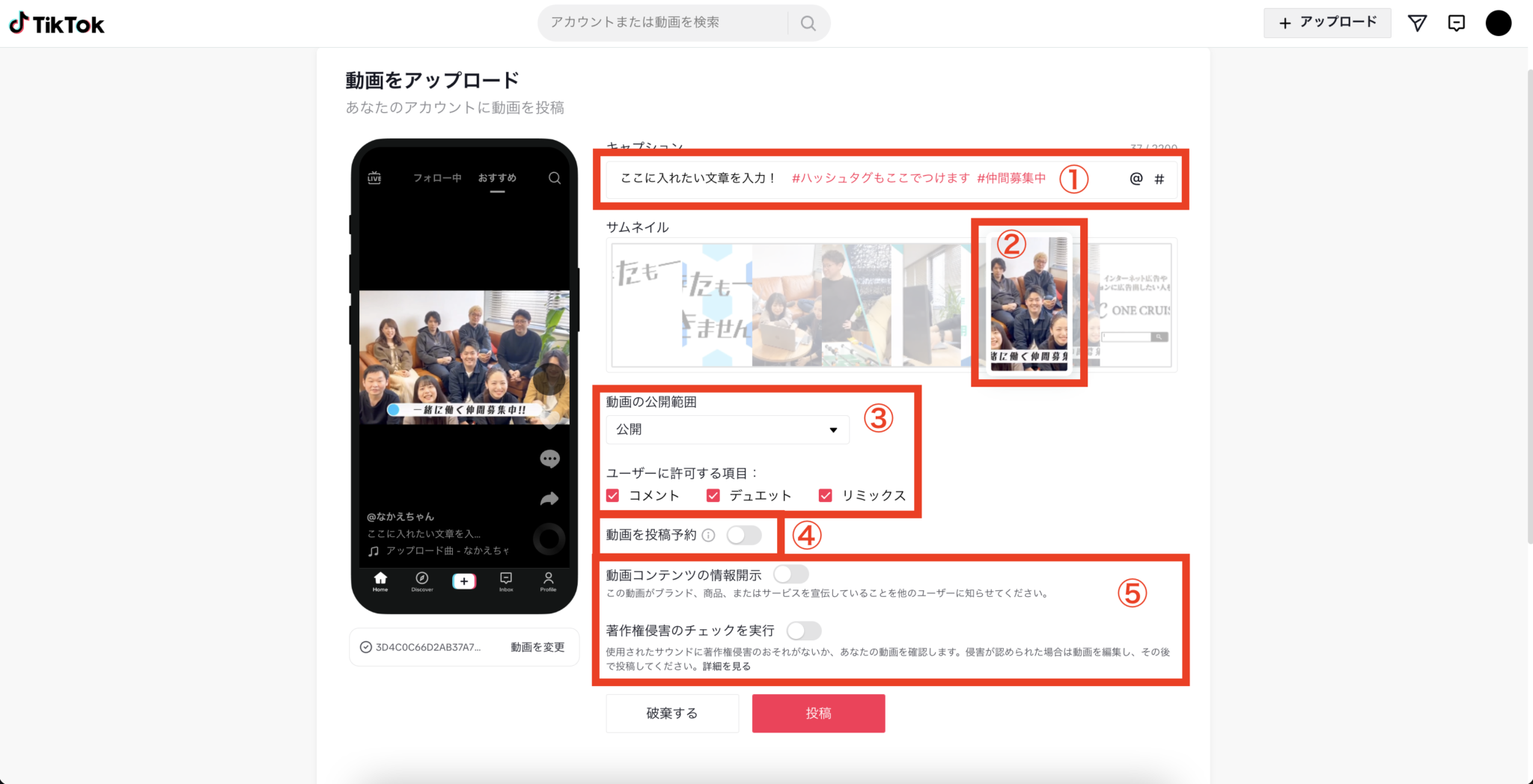Viewport: 1533px width, 784px height.
Task: Uncheck the リミックス checkbox
Action: click(x=826, y=495)
